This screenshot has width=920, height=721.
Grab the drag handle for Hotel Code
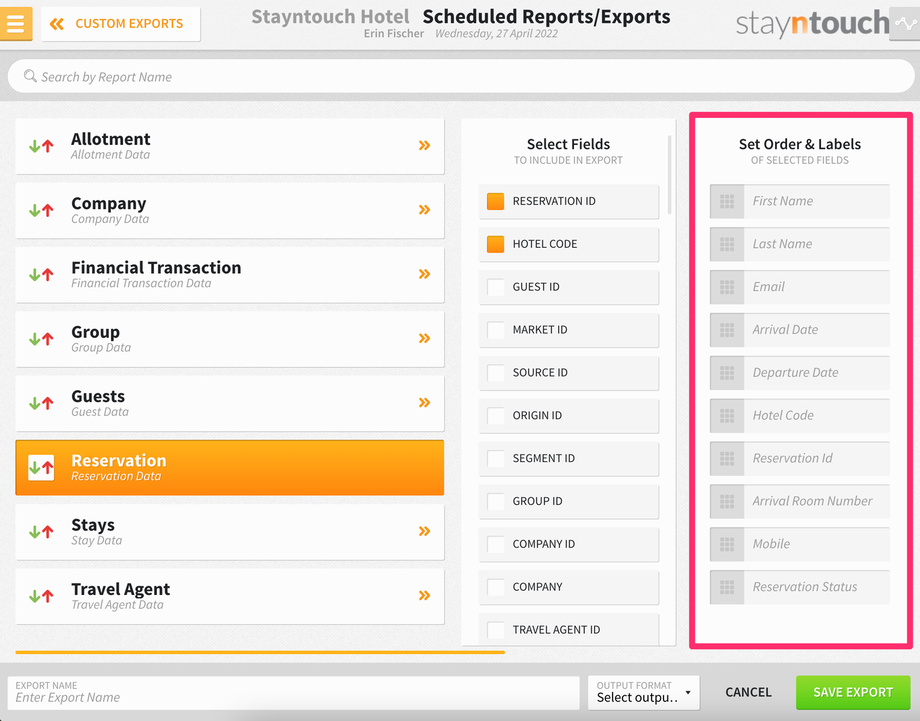point(727,415)
